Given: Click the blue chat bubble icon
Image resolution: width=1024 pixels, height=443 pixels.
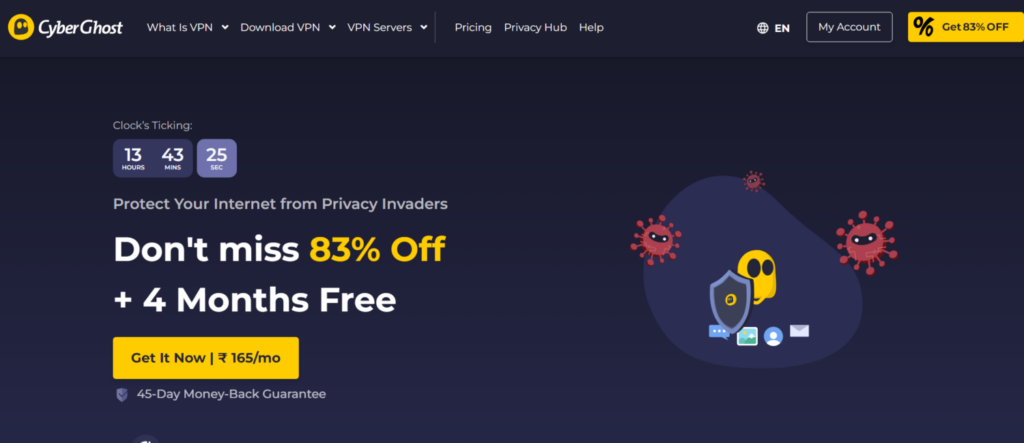Looking at the screenshot, I should point(718,332).
